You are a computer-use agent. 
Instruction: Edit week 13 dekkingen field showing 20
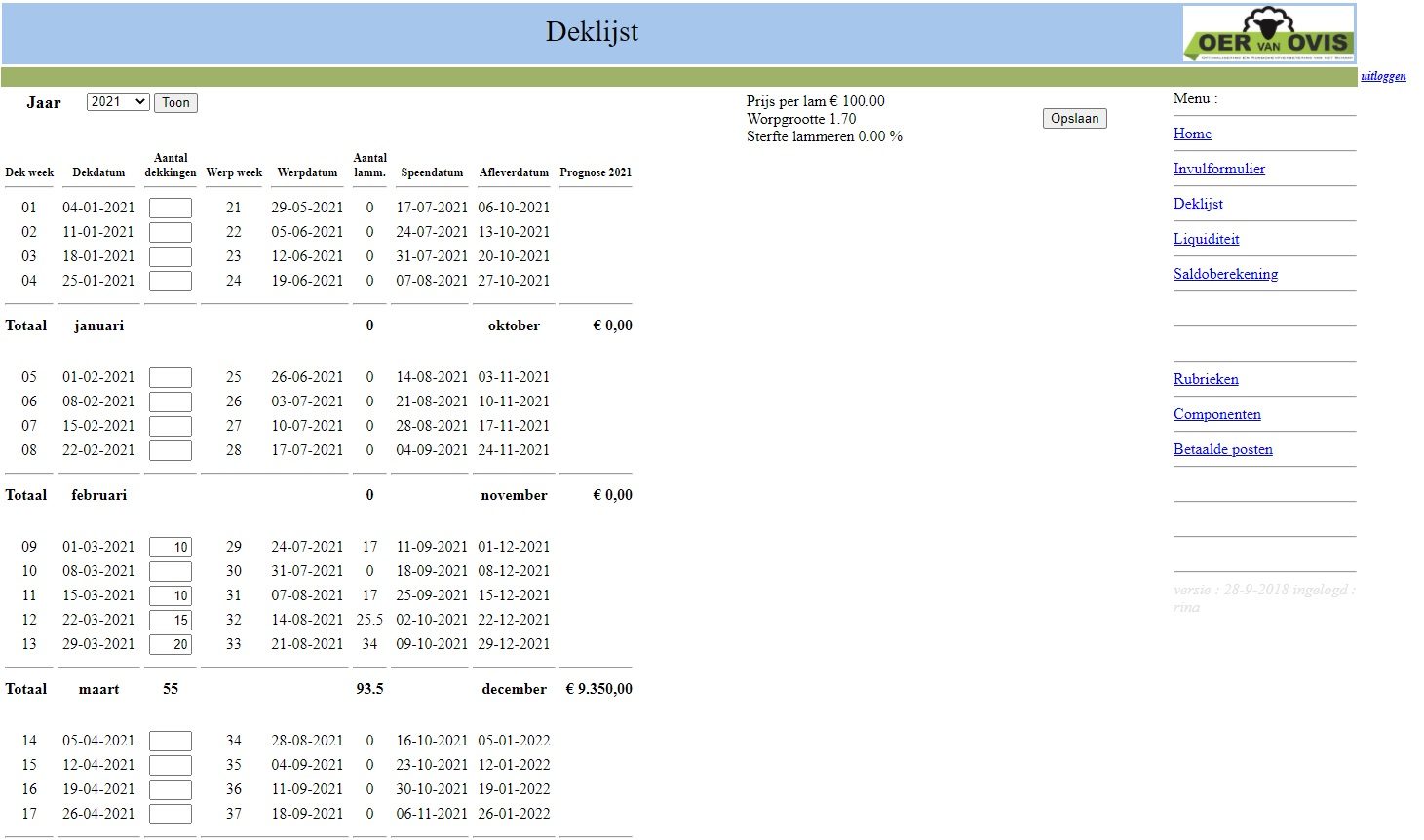tap(170, 645)
